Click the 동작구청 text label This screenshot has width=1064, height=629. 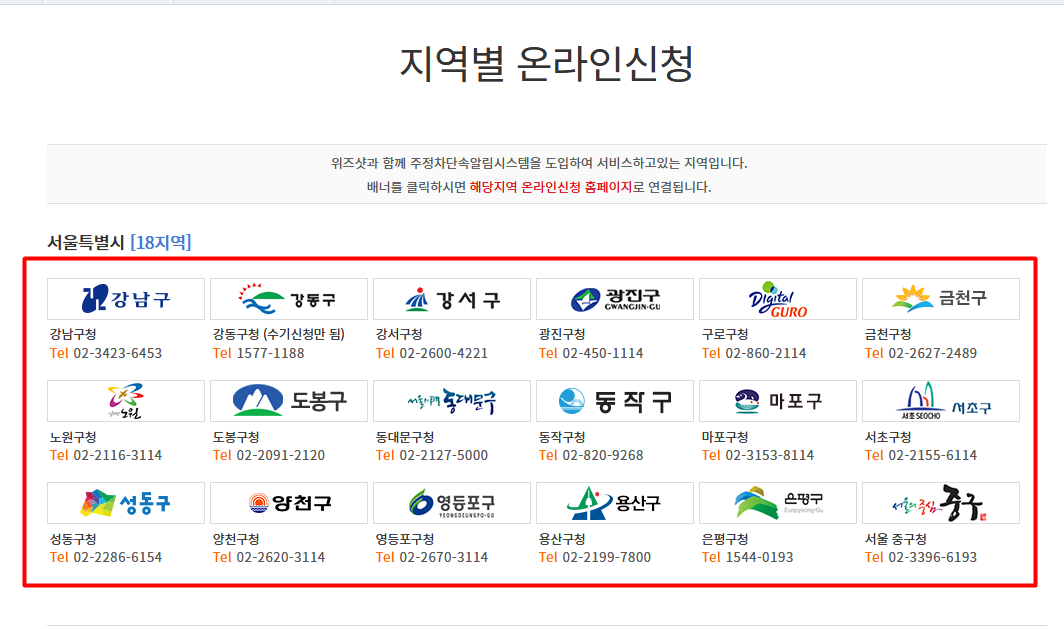(x=562, y=437)
